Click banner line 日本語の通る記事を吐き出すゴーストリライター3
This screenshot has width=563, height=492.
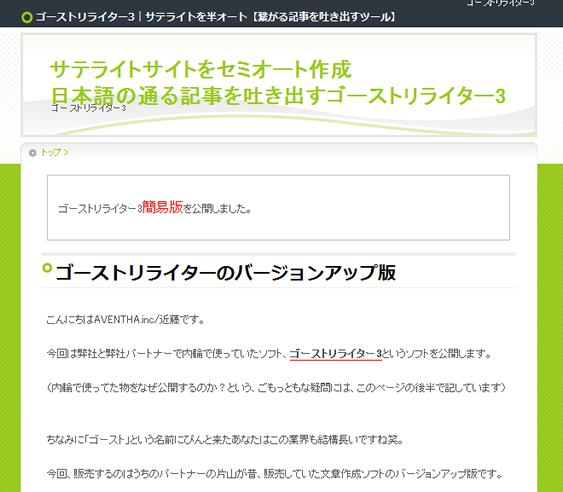[278, 96]
